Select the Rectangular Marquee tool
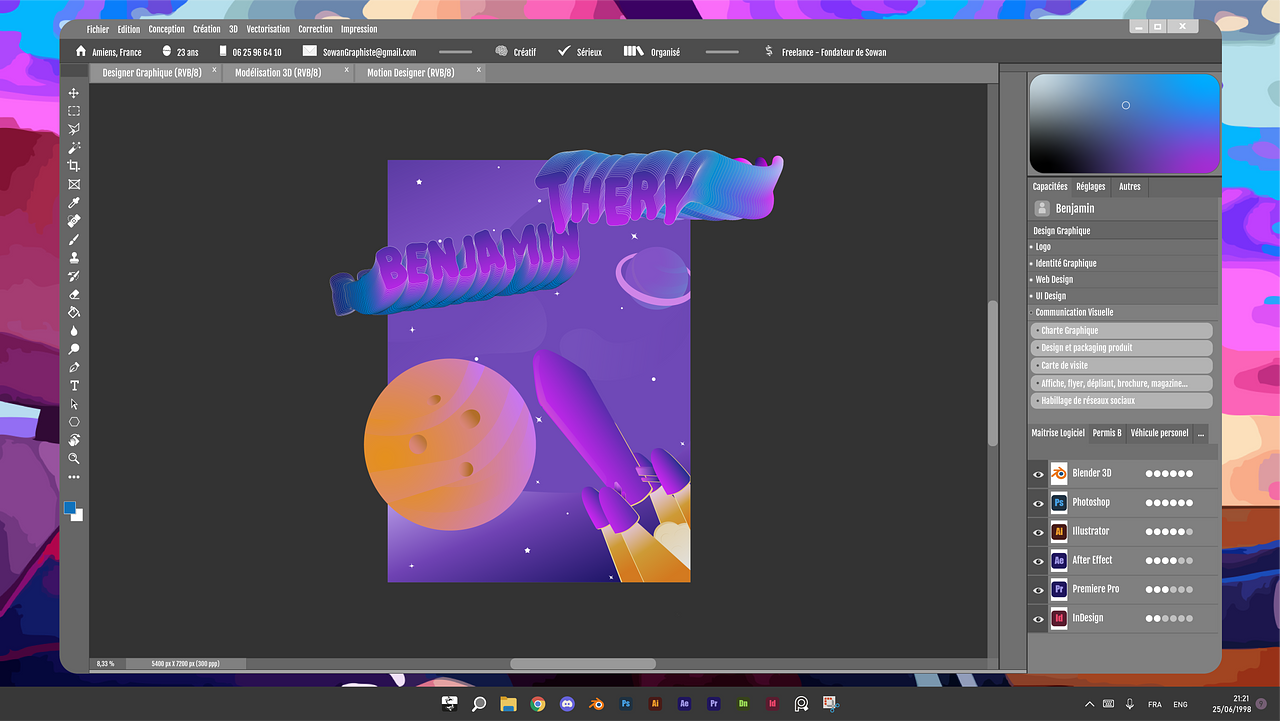Viewport: 1280px width, 721px height. click(74, 111)
